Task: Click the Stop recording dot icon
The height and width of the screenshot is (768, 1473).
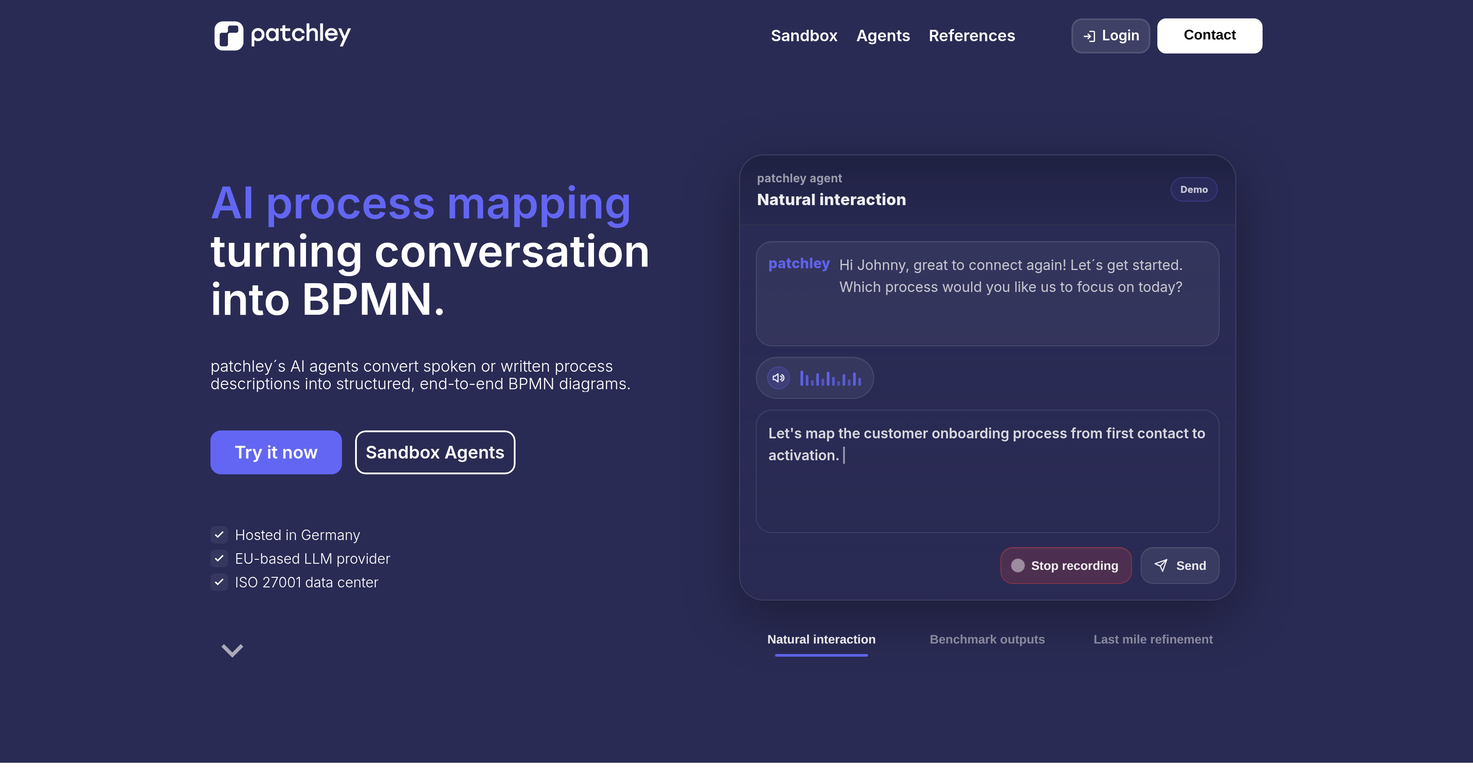Action: pyautogui.click(x=1017, y=564)
